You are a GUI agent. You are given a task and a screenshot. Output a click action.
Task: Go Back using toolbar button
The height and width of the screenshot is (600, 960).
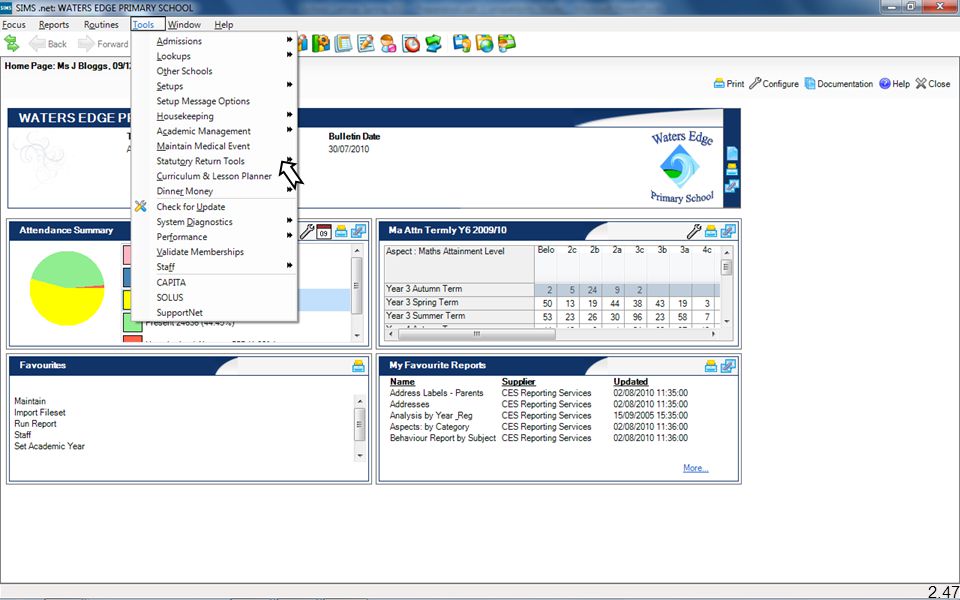tap(48, 43)
